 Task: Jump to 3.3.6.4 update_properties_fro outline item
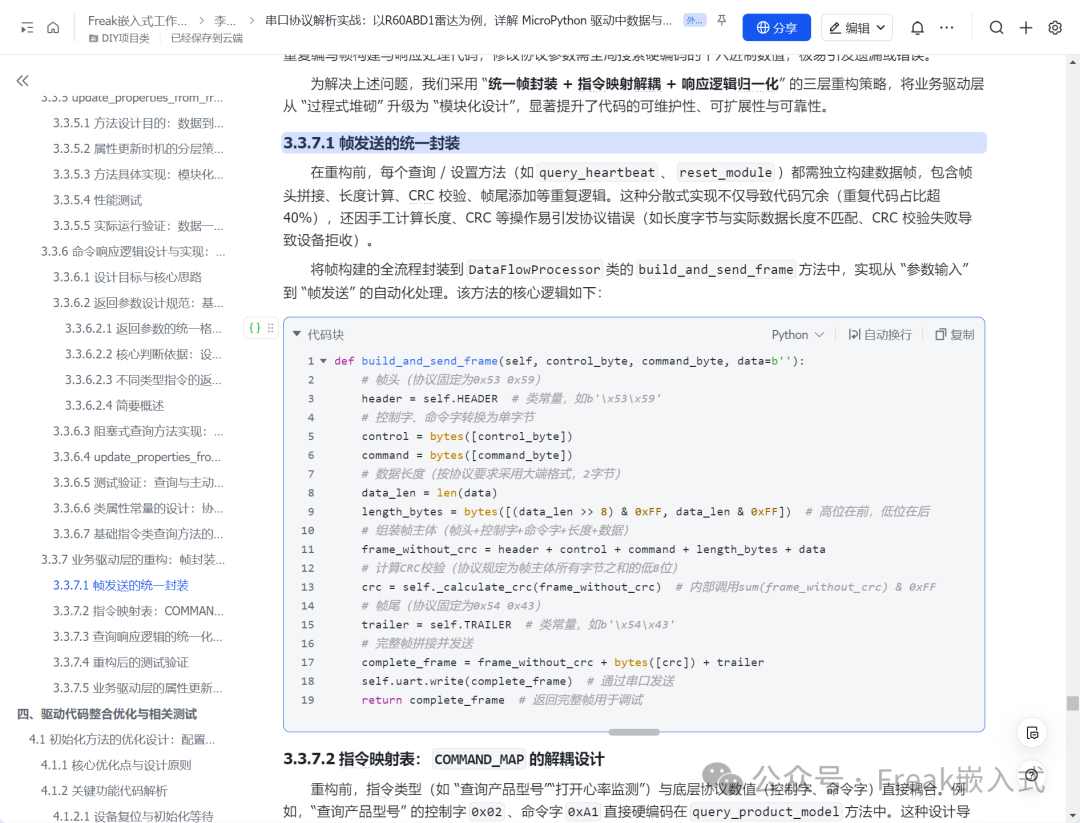tap(136, 457)
